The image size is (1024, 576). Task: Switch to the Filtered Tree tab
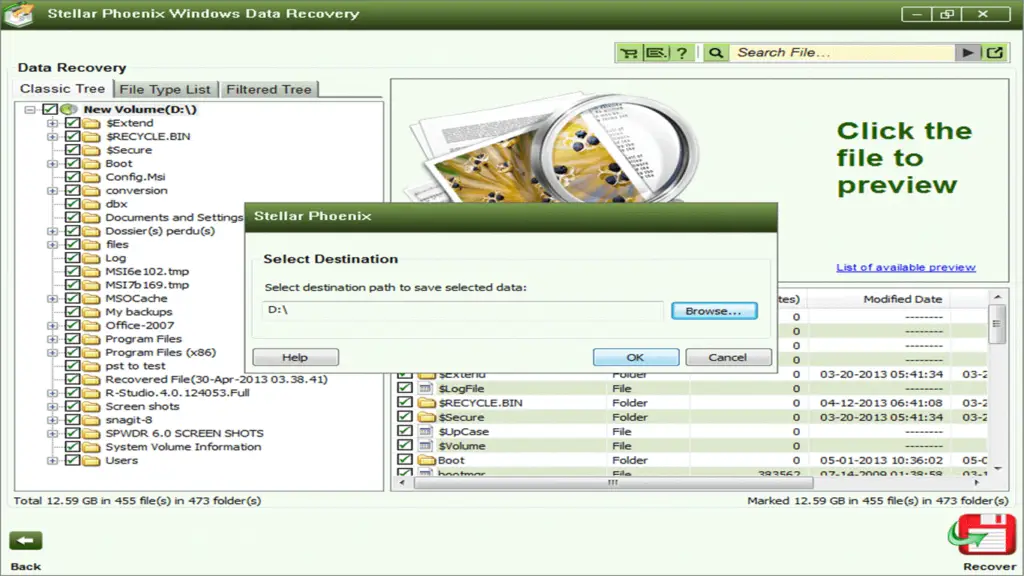(268, 89)
